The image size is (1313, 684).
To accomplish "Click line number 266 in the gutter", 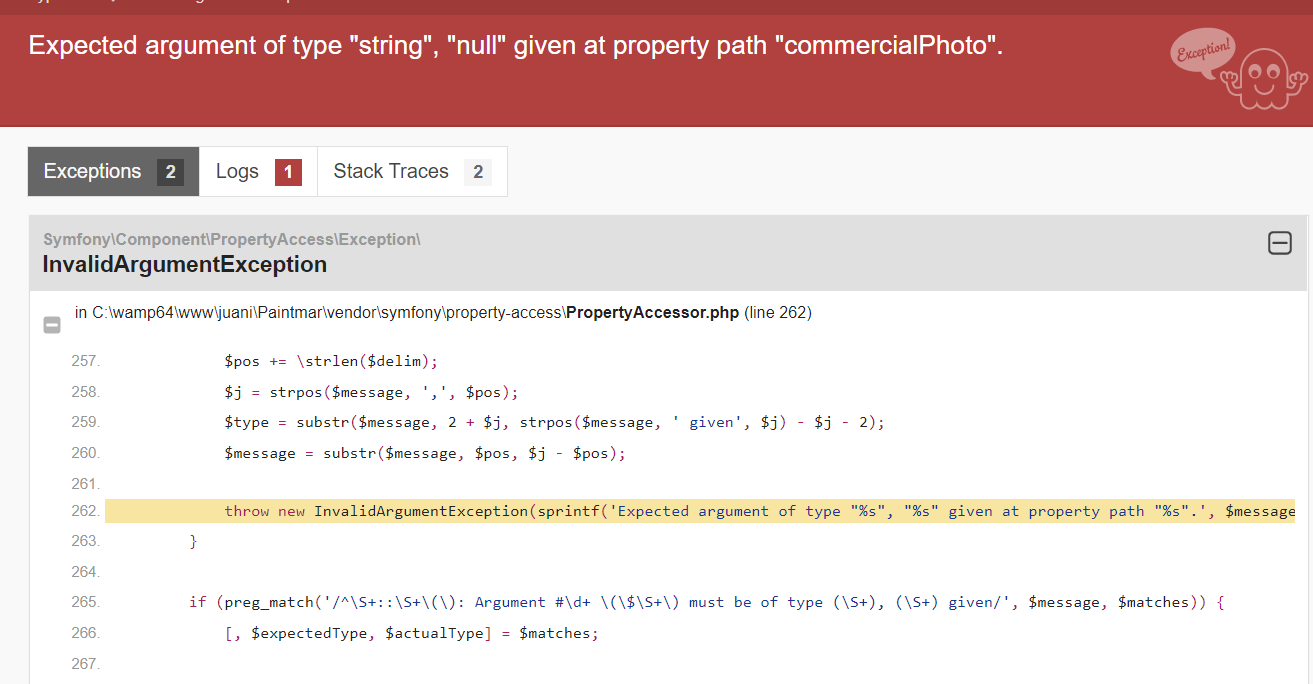I will coord(85,633).
